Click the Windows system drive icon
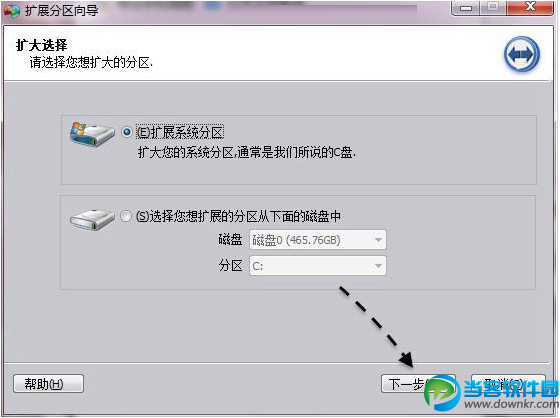 (x=92, y=133)
